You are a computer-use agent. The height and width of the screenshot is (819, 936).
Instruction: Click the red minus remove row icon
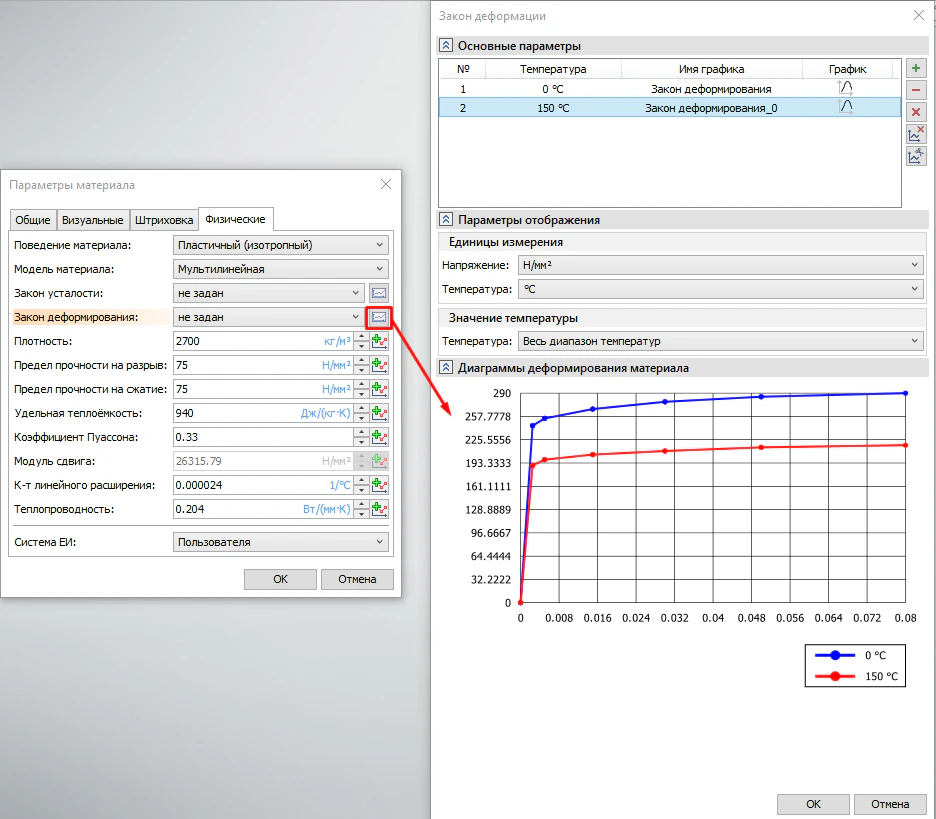(916, 90)
